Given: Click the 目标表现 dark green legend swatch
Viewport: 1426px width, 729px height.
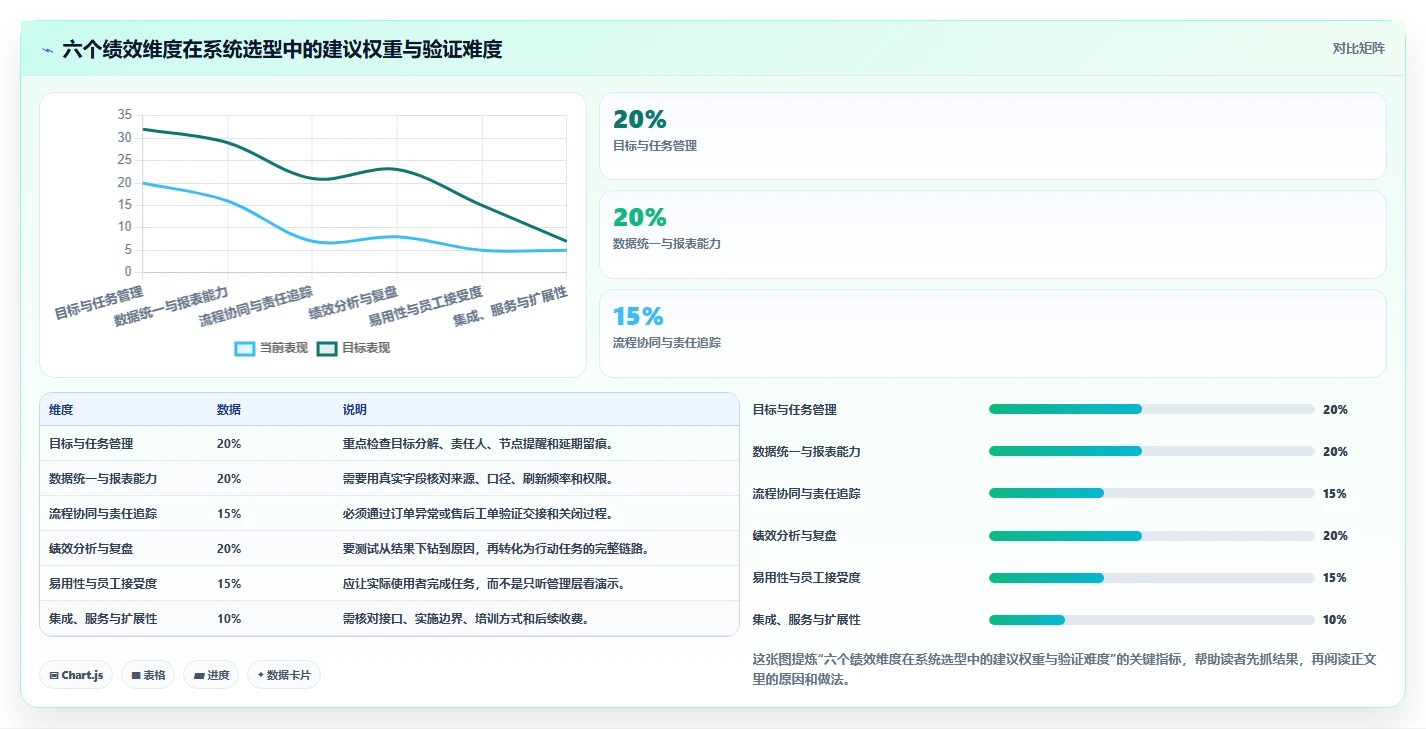Looking at the screenshot, I should tap(327, 348).
